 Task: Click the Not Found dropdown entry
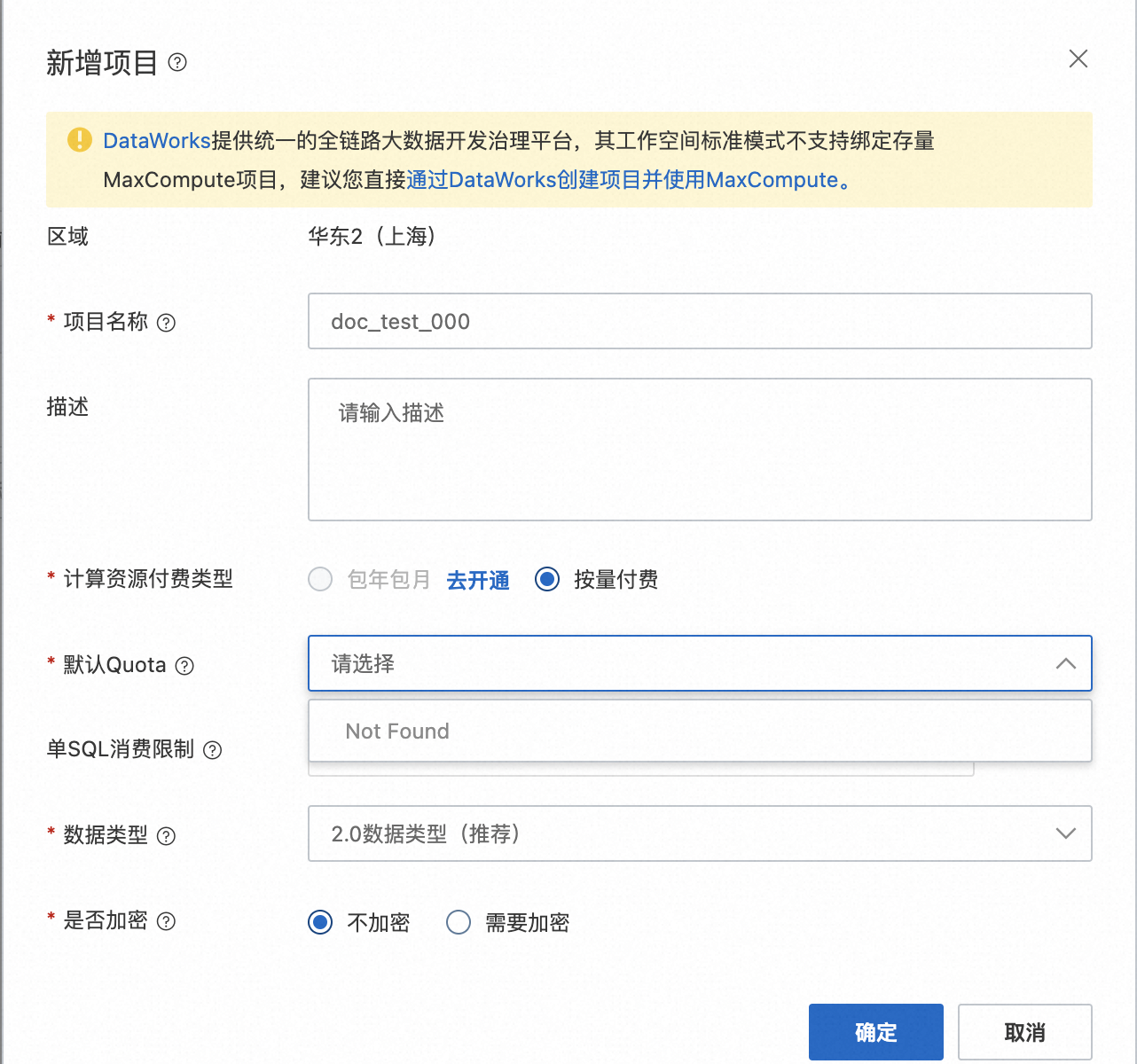(x=700, y=731)
